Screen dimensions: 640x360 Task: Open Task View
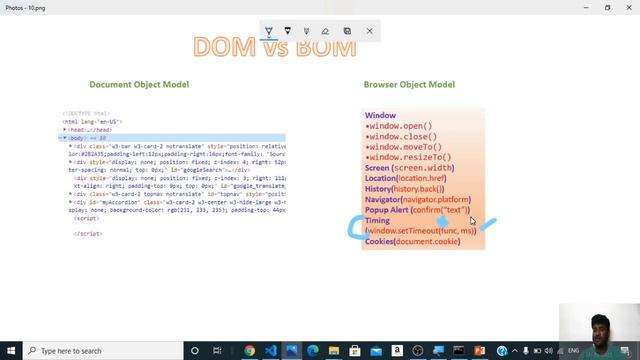click(217, 351)
